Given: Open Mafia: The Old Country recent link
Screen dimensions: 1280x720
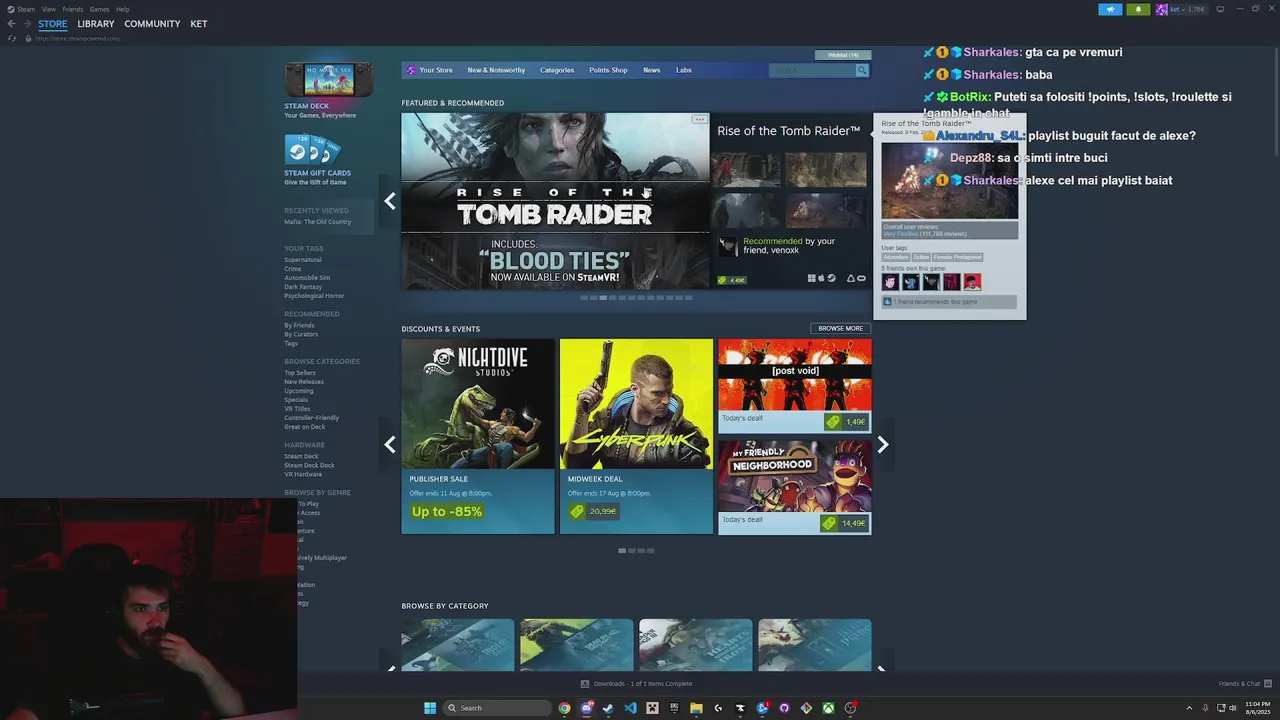Looking at the screenshot, I should pos(317,222).
